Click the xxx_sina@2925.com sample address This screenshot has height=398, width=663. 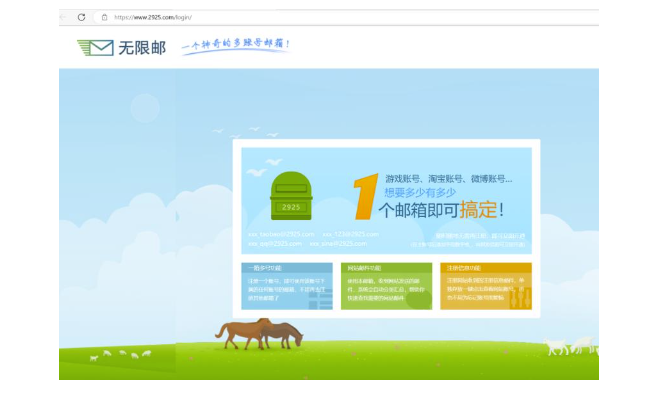(x=338, y=244)
